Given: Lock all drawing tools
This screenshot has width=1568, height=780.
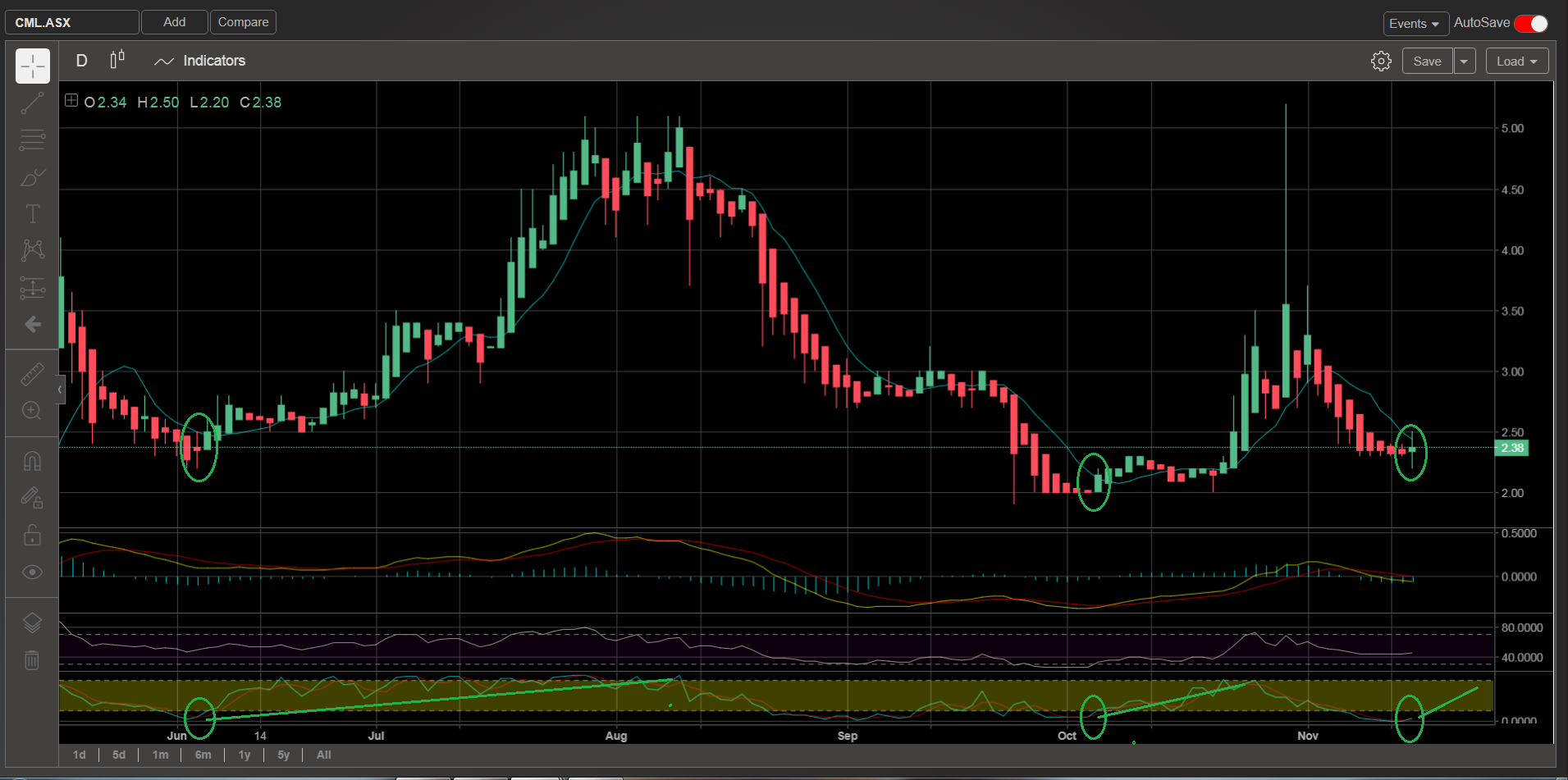Looking at the screenshot, I should [x=33, y=535].
